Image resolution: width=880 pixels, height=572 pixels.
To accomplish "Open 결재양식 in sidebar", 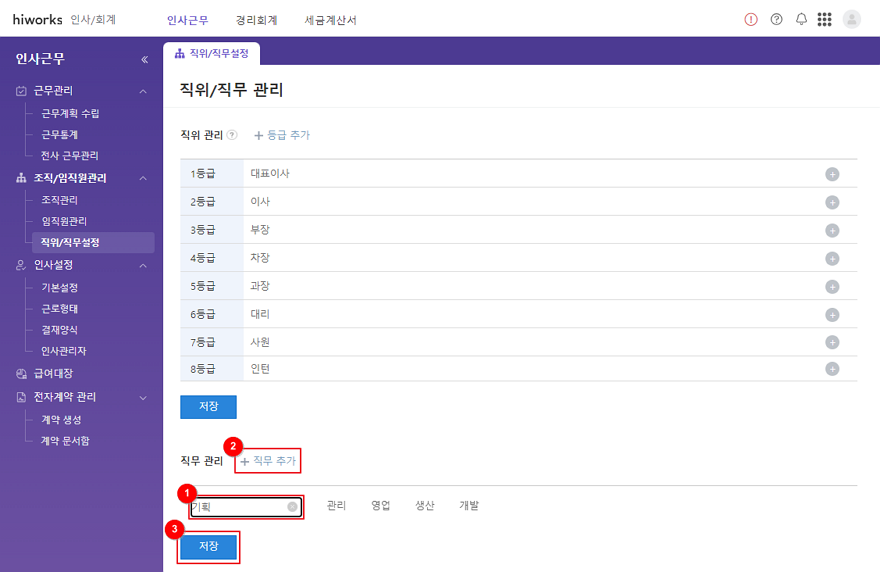I will pos(59,330).
